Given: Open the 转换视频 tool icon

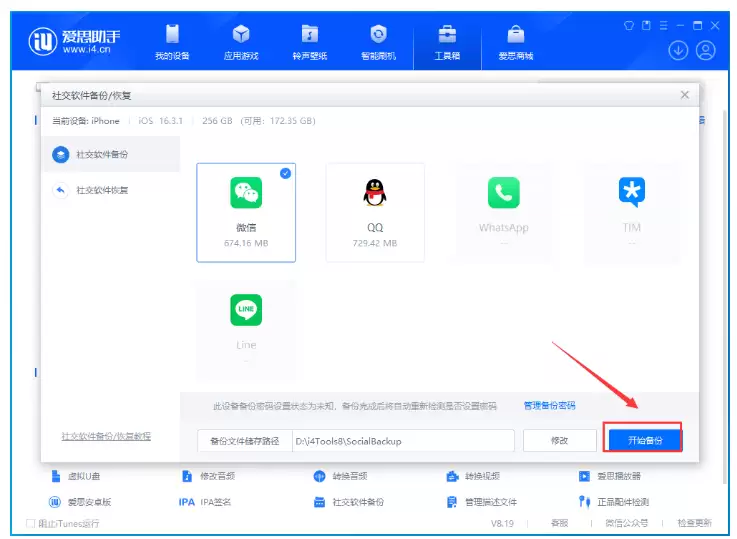Looking at the screenshot, I should (x=452, y=476).
